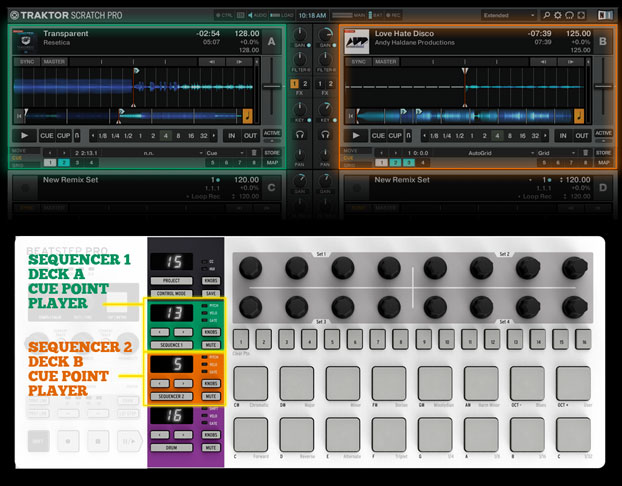
Task: Toggle loop ACTIVE on Deck B
Action: click(x=603, y=133)
